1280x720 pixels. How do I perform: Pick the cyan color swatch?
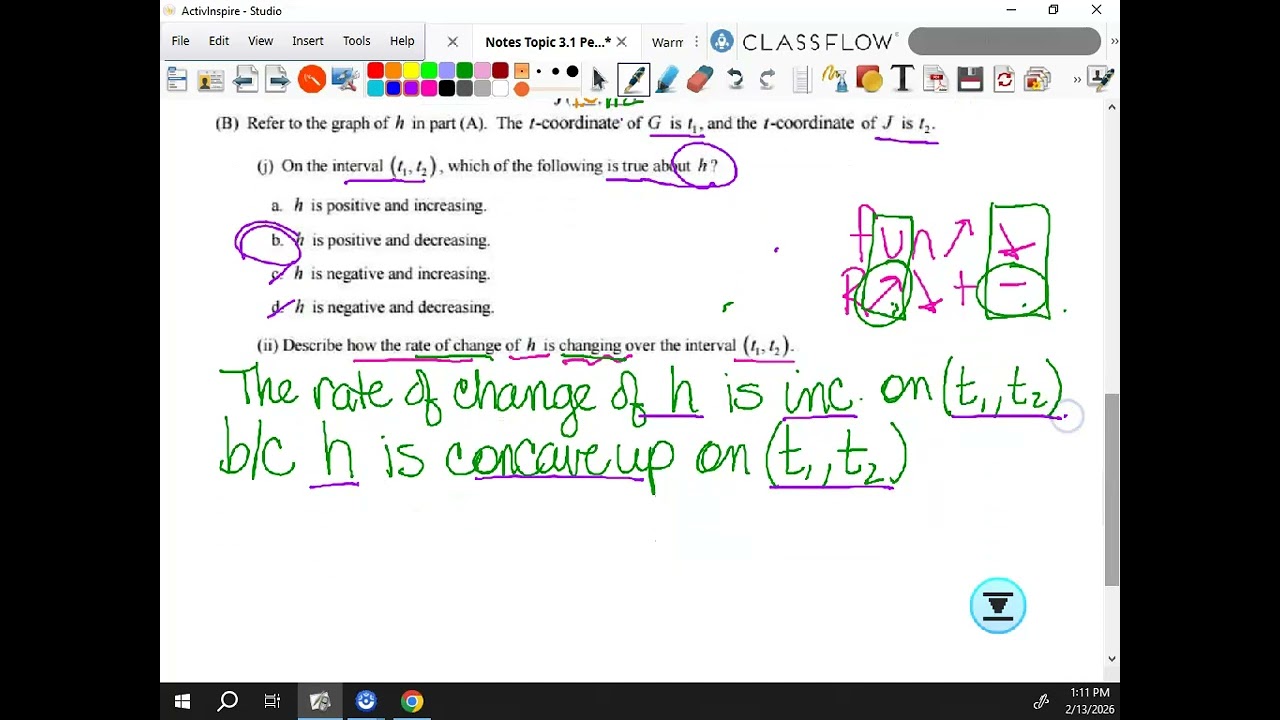click(375, 89)
